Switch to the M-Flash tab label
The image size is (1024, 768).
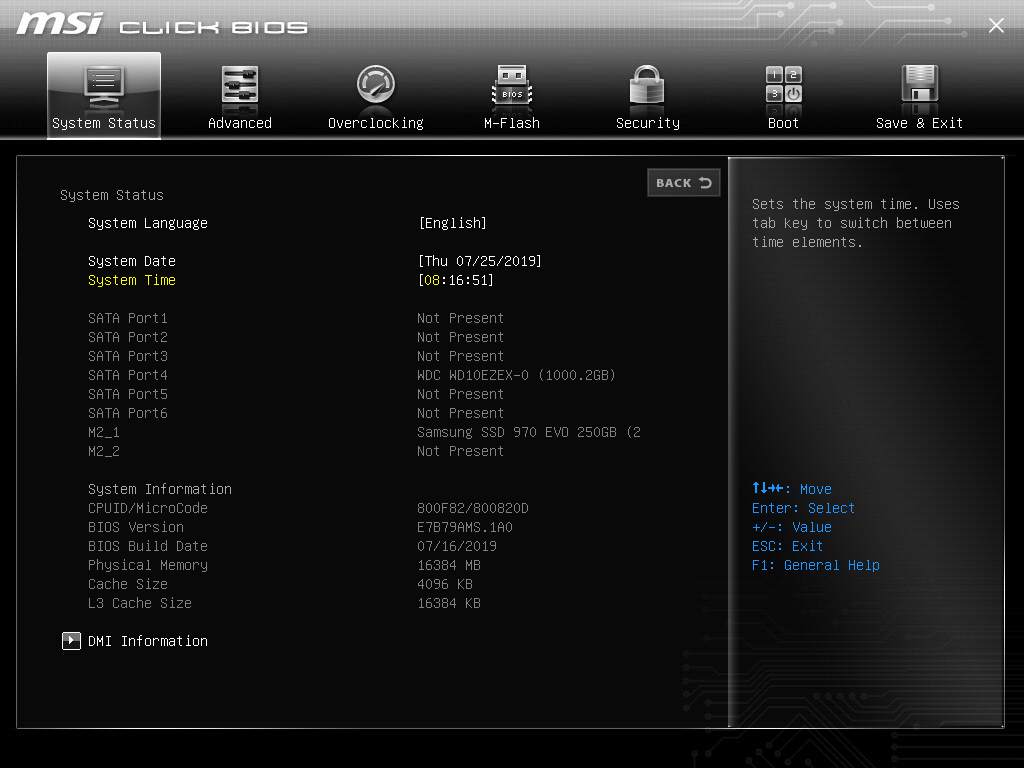tap(512, 123)
